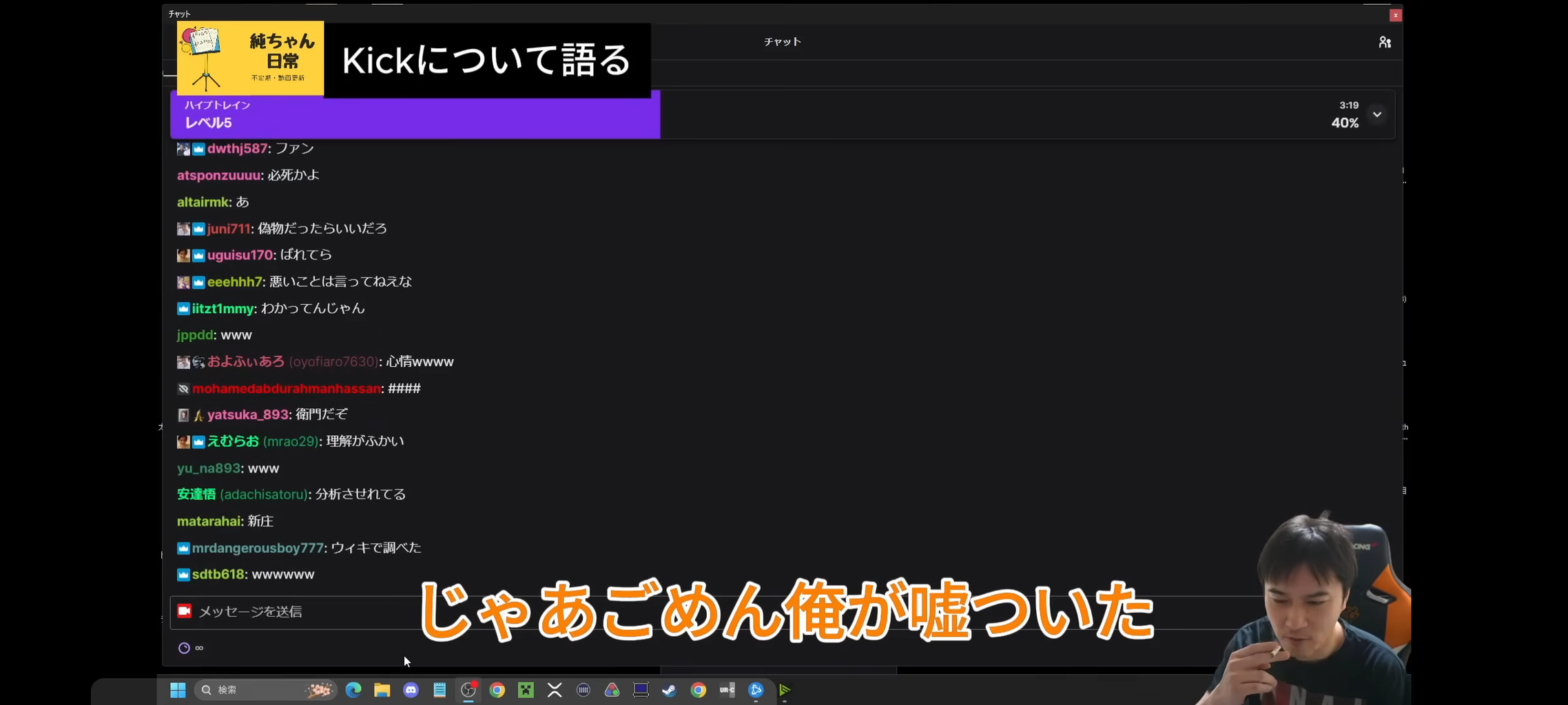
Task: Open the dark round keypad taskbar app
Action: tap(584, 690)
